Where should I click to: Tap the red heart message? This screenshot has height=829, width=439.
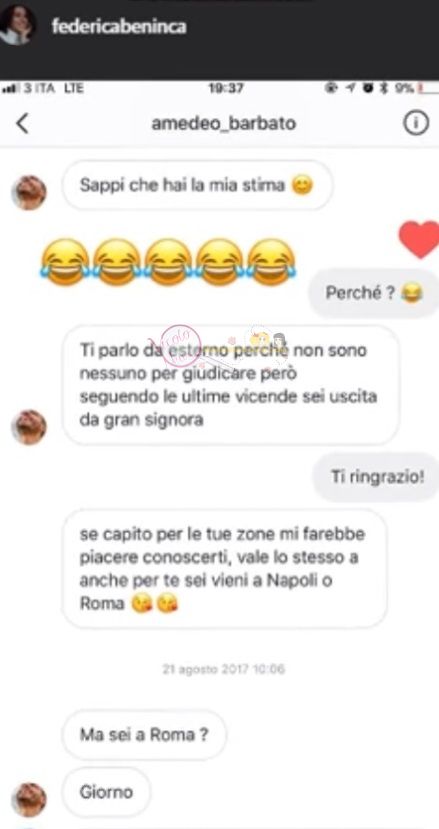pyautogui.click(x=420, y=240)
